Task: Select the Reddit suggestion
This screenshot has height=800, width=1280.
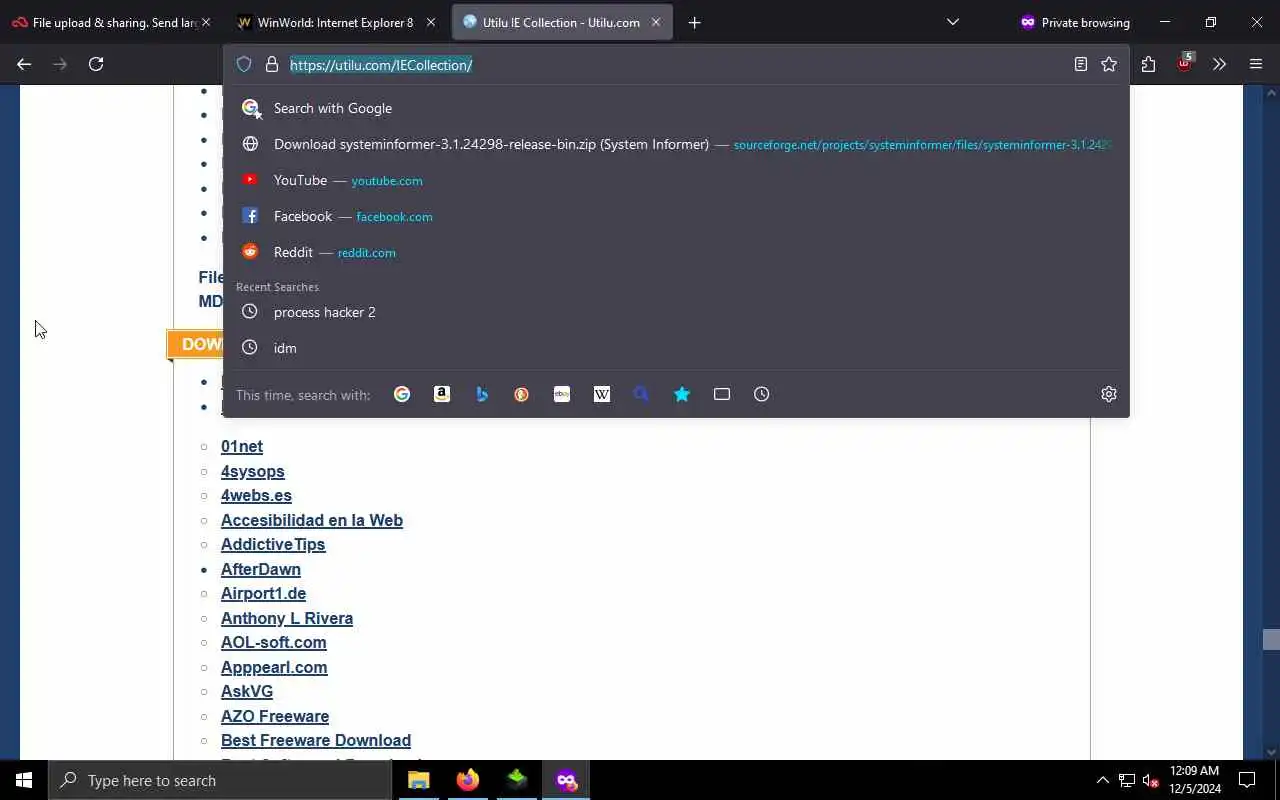Action: 676,252
